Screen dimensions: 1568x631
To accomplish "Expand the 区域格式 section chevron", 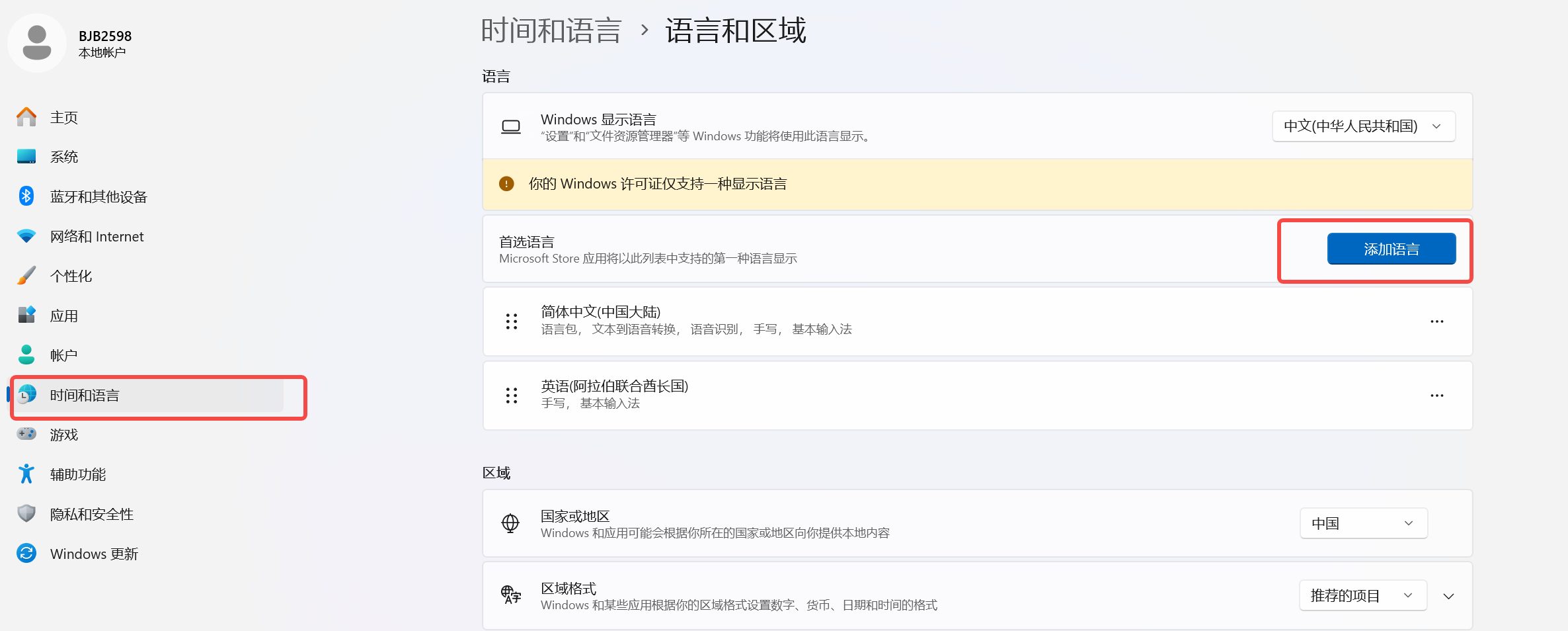I will click(x=1448, y=596).
